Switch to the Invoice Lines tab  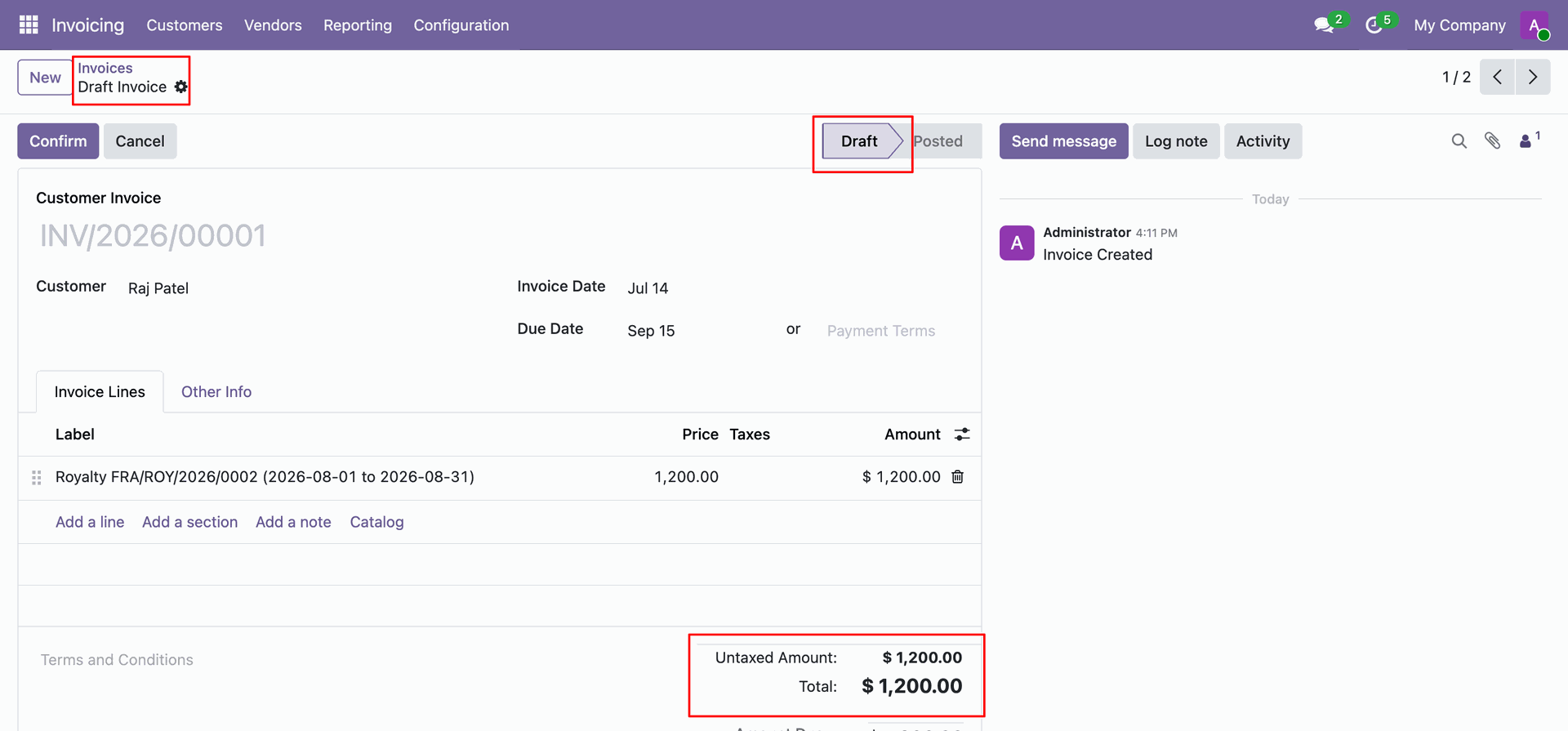point(100,392)
